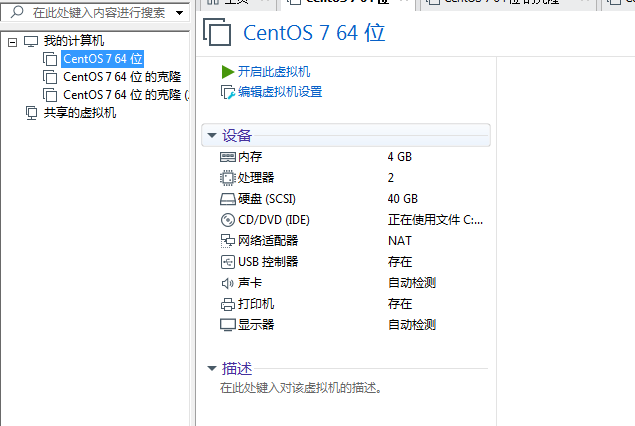
Task: Click the CentOS 7 64 位 page title
Action: (314, 33)
